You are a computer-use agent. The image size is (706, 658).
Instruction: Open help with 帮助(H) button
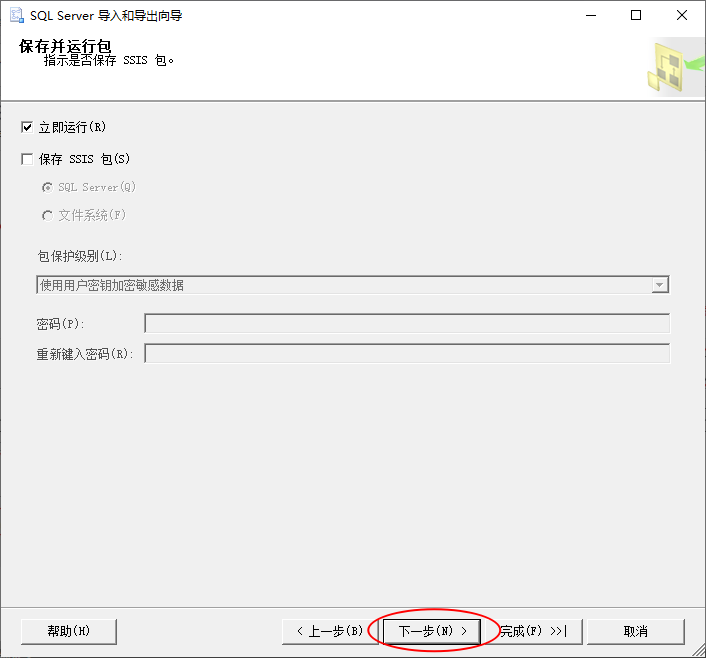tap(69, 631)
